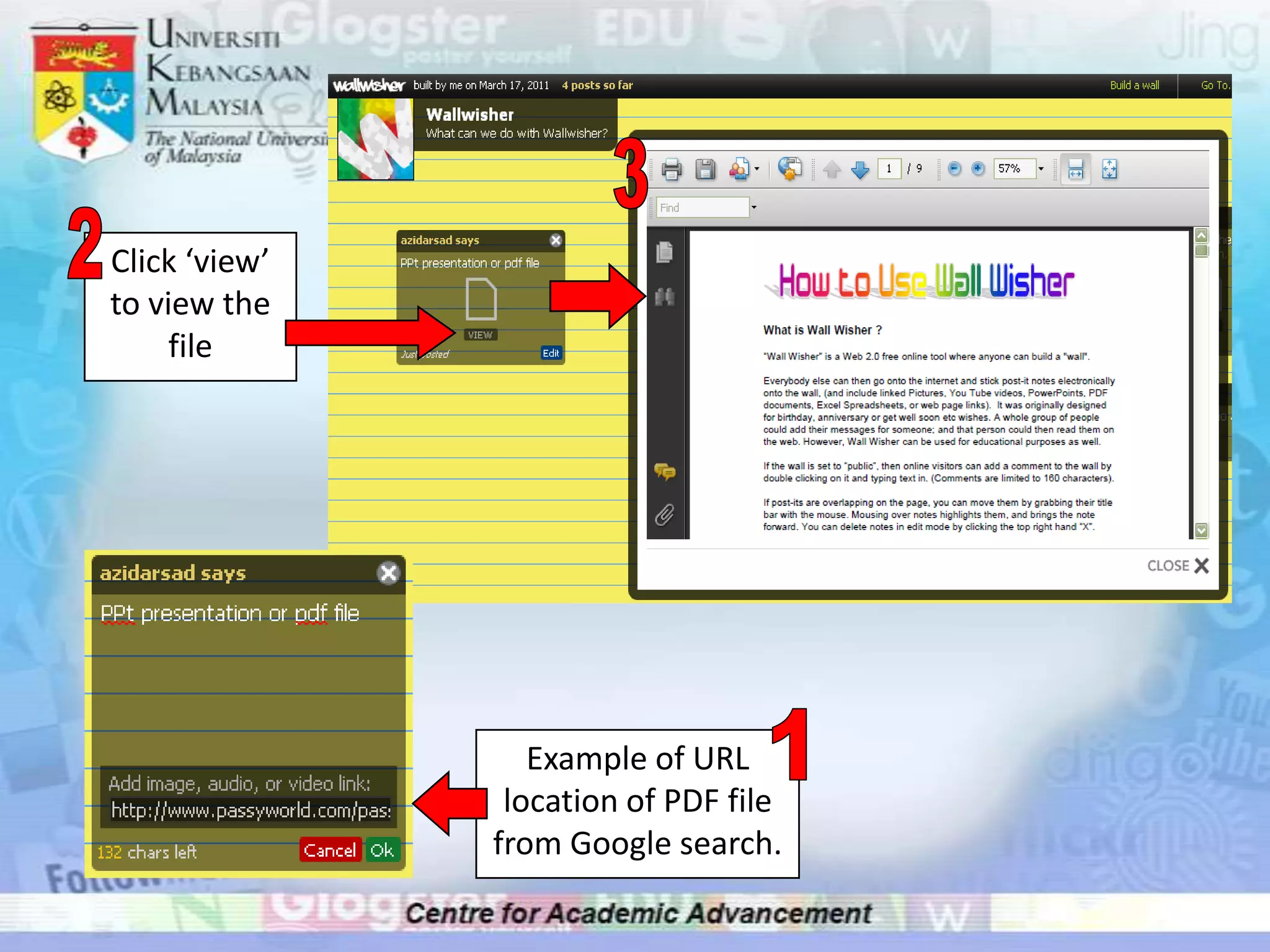This screenshot has width=1270, height=952.
Task: Click the Wallwisher wall thumbnail image
Action: (x=375, y=139)
